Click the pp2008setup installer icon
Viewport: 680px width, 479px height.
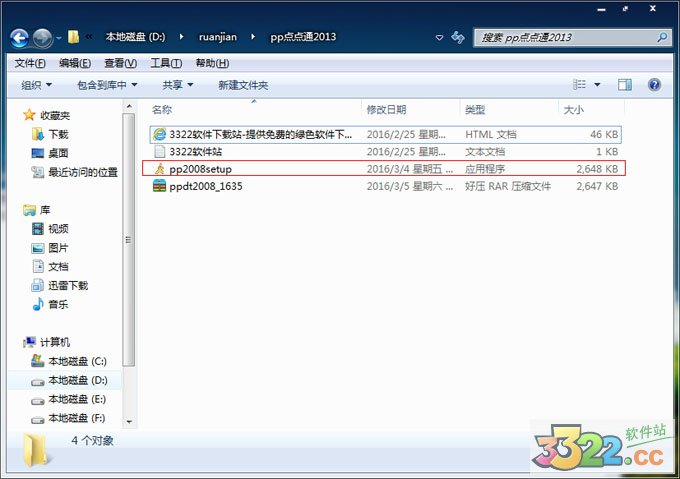pyautogui.click(x=160, y=169)
